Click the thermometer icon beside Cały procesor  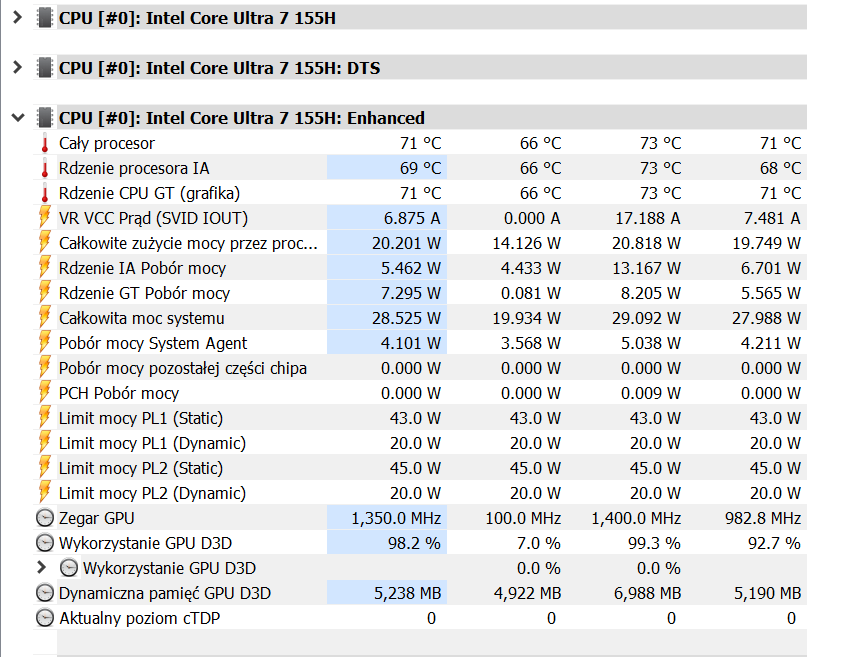click(44, 144)
